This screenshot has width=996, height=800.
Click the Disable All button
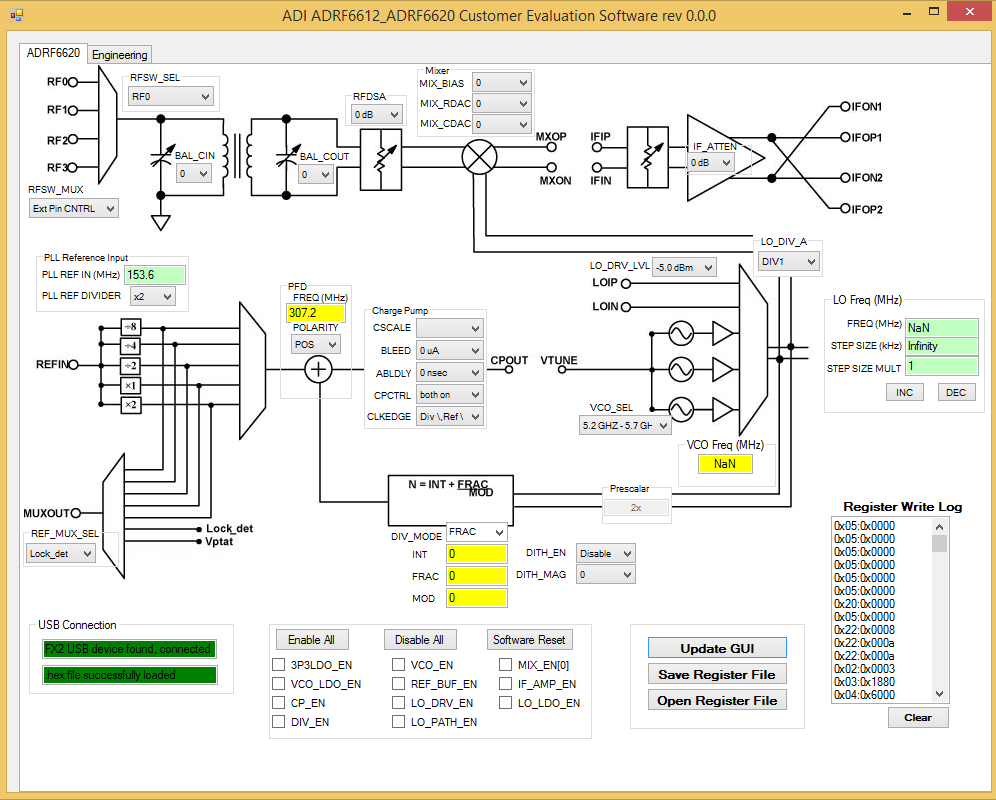pos(420,640)
